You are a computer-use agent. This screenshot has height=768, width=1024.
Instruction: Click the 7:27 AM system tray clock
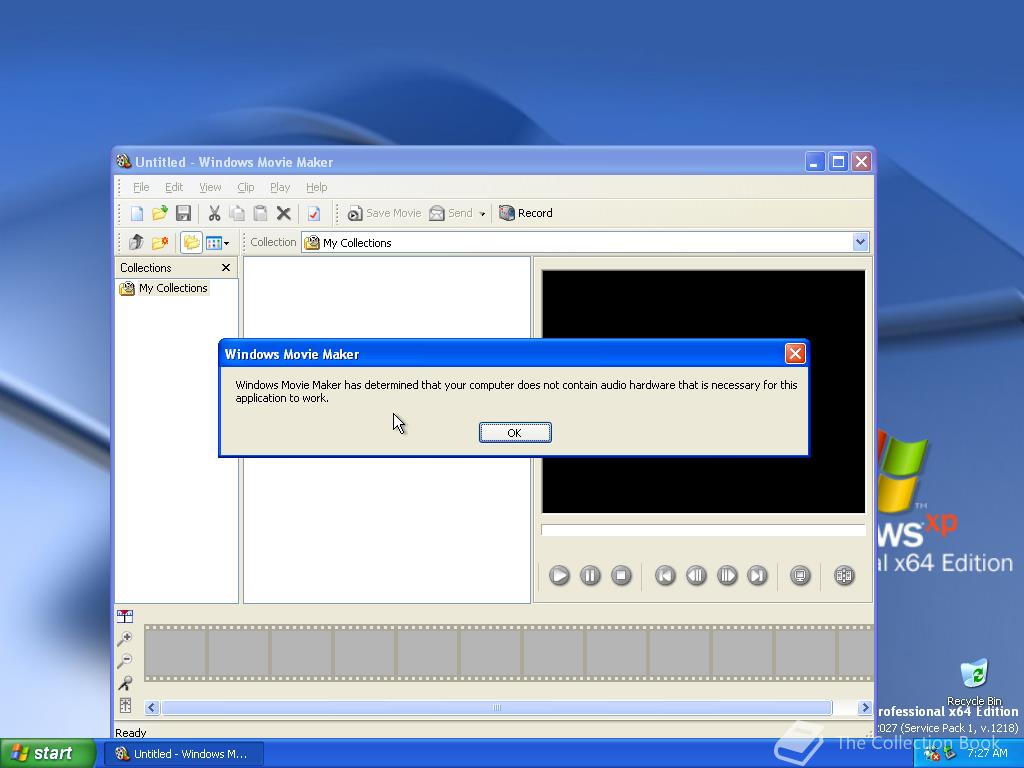[987, 753]
